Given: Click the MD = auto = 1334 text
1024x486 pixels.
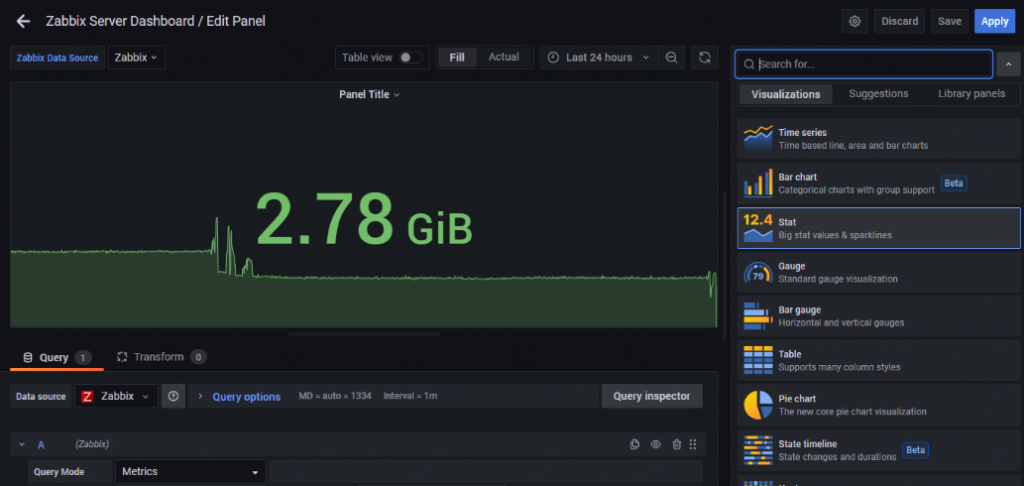Looking at the screenshot, I should click(x=335, y=397).
